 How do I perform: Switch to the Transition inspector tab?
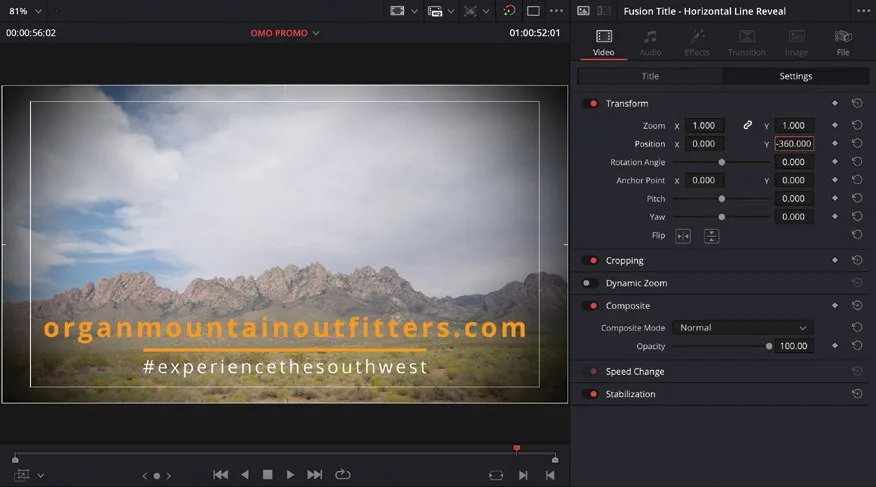click(x=746, y=43)
